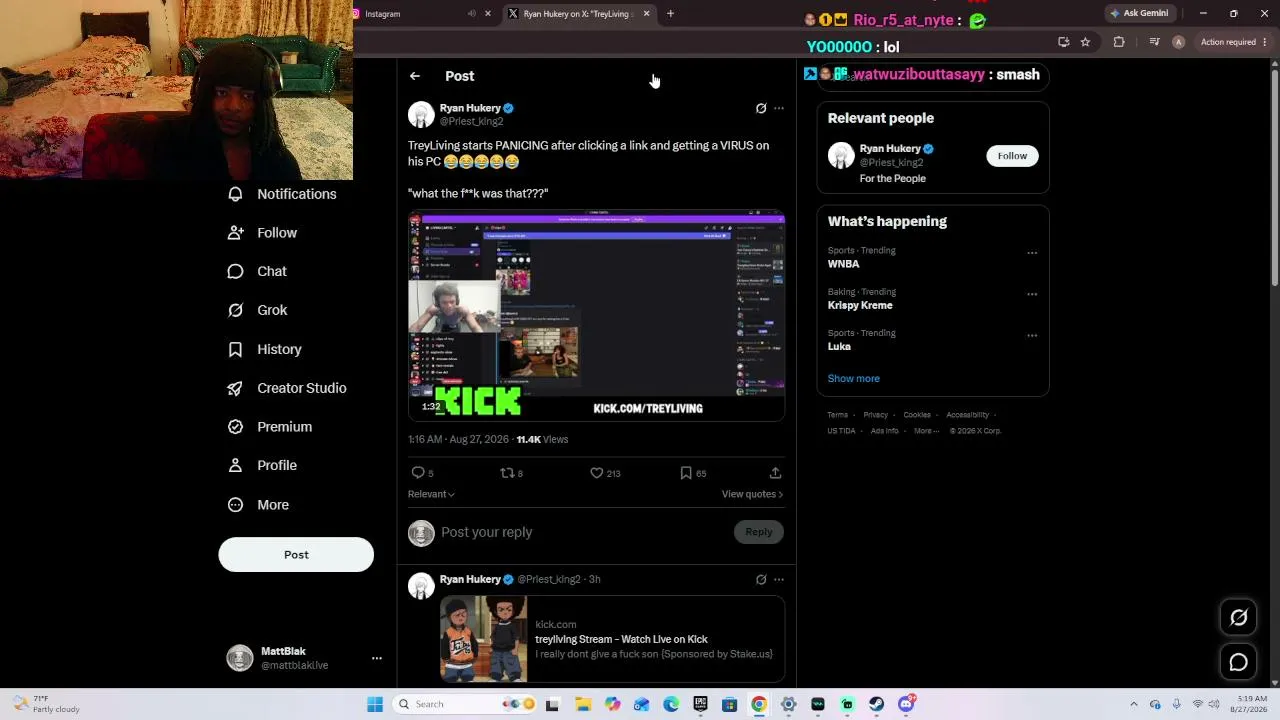
Task: Show hidden system tray icons
Action: click(x=1133, y=704)
